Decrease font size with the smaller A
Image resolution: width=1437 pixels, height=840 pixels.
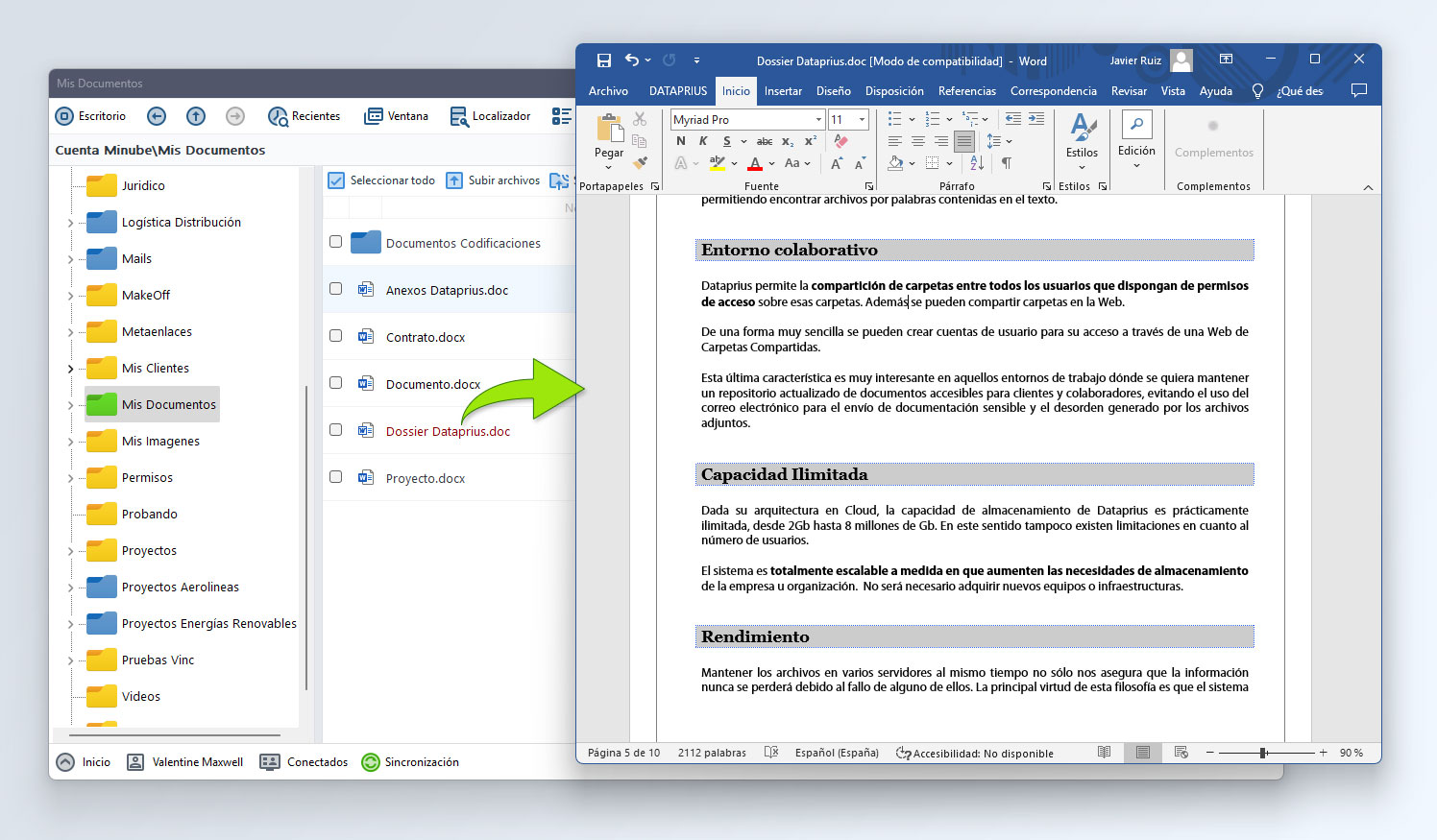click(860, 163)
